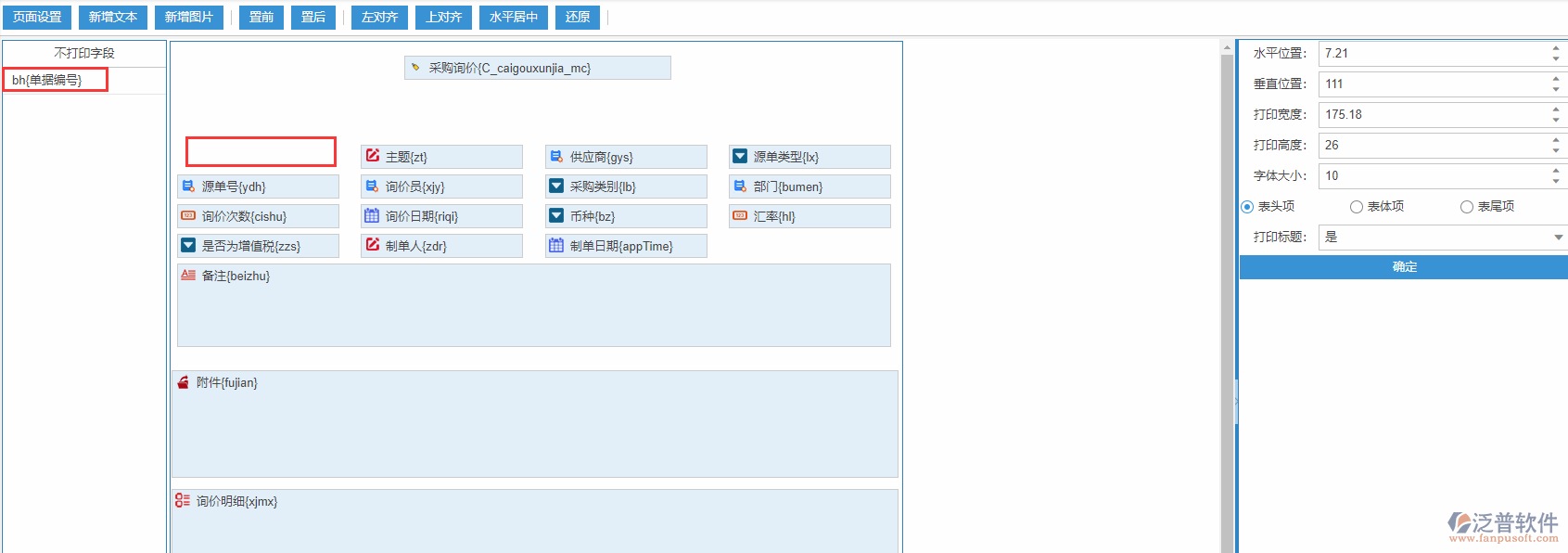Viewport: 1568px width, 553px height.
Task: Select the 供应商{gys} field label
Action: coord(601,157)
